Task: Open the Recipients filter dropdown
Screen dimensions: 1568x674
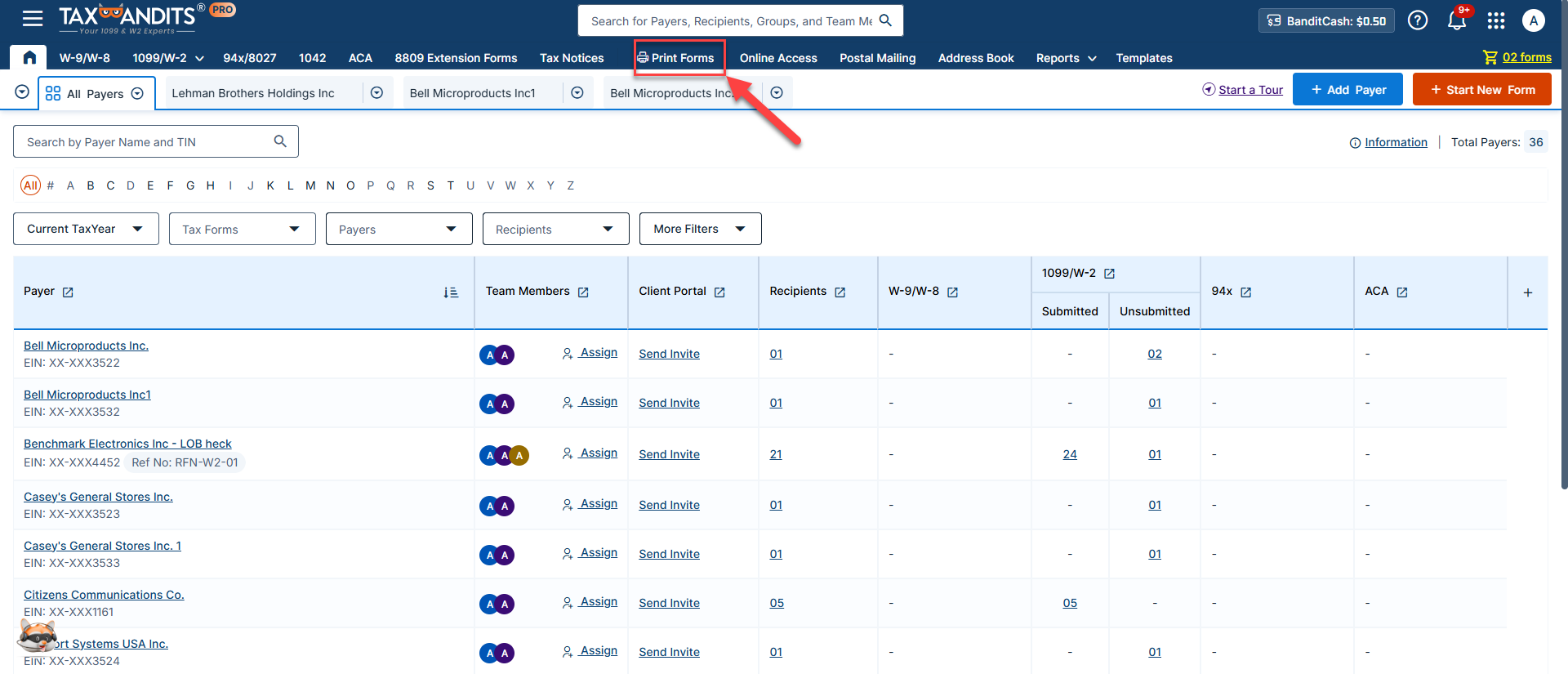Action: [555, 229]
